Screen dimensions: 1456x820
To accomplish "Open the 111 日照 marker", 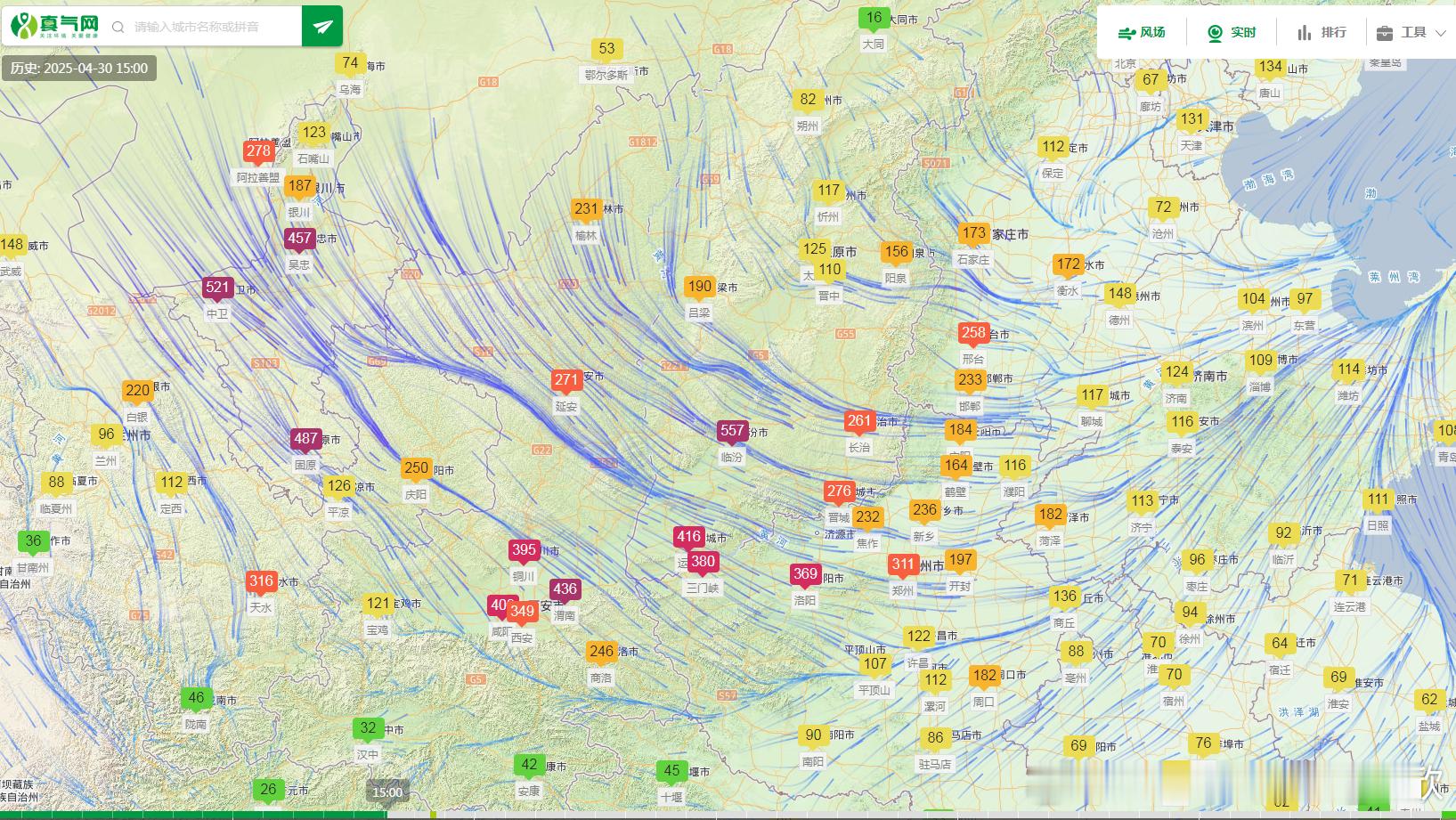I will [x=1378, y=499].
